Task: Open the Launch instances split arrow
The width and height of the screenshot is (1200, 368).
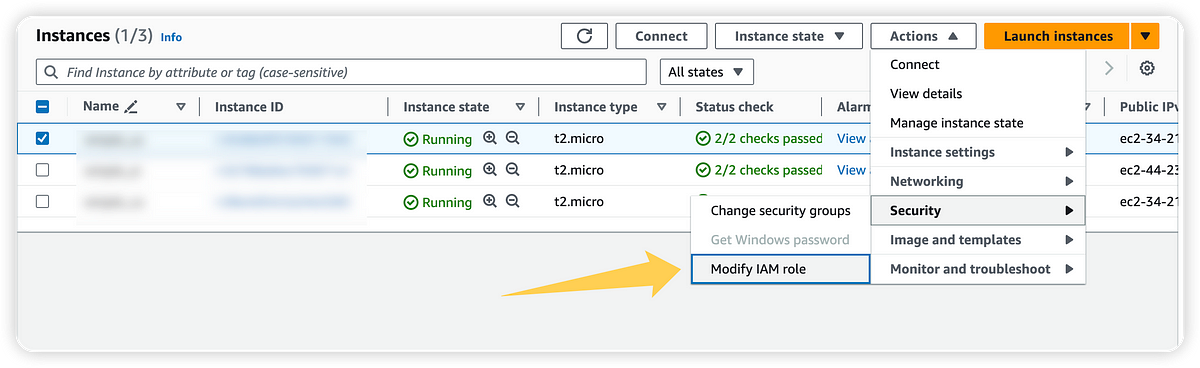Action: [1145, 36]
